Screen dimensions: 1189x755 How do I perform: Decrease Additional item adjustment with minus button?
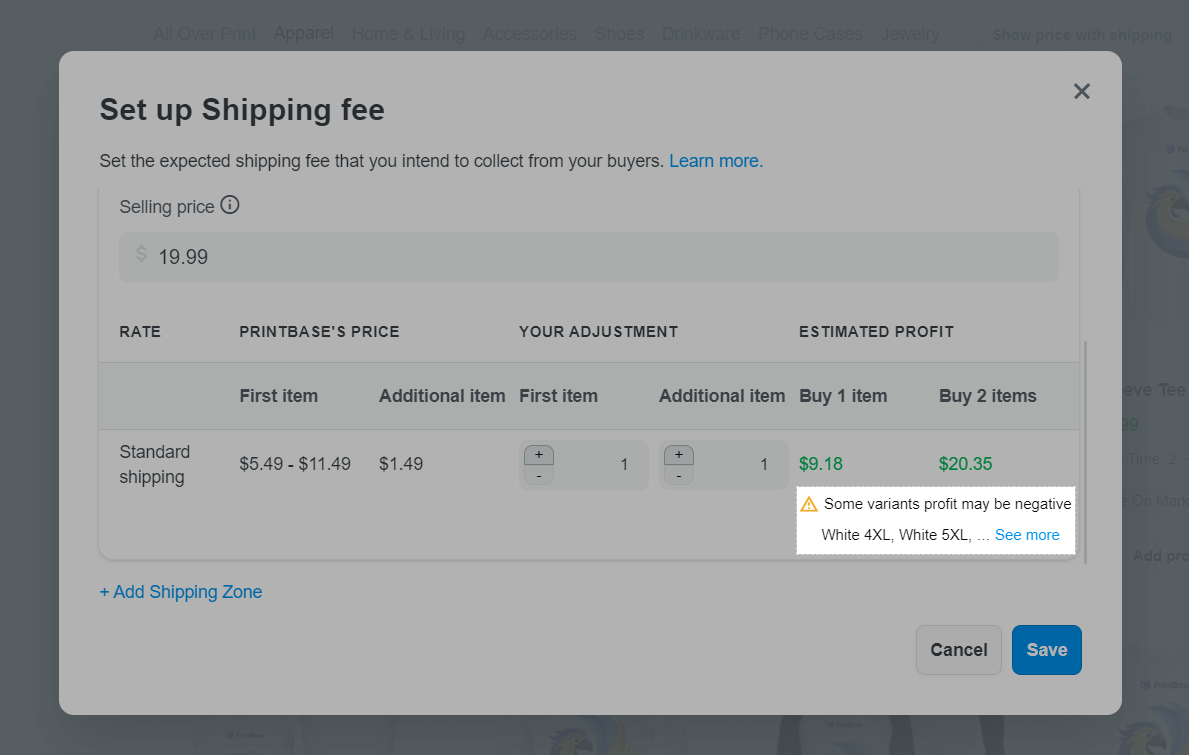(x=679, y=476)
